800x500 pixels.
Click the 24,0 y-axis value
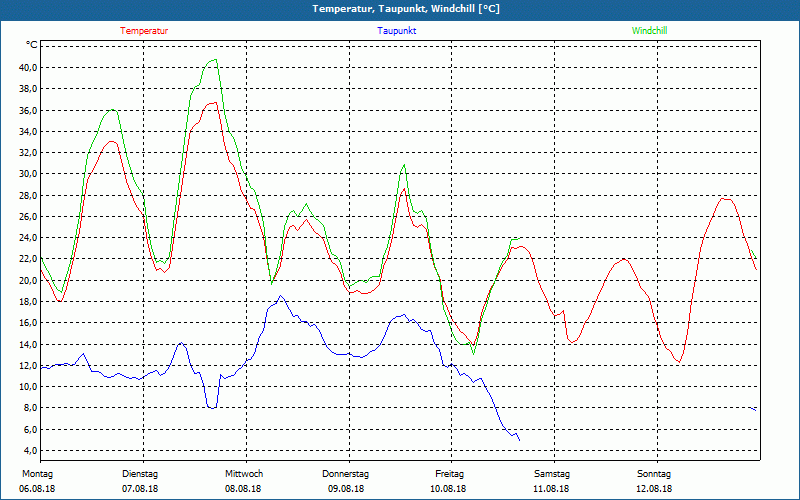click(27, 238)
